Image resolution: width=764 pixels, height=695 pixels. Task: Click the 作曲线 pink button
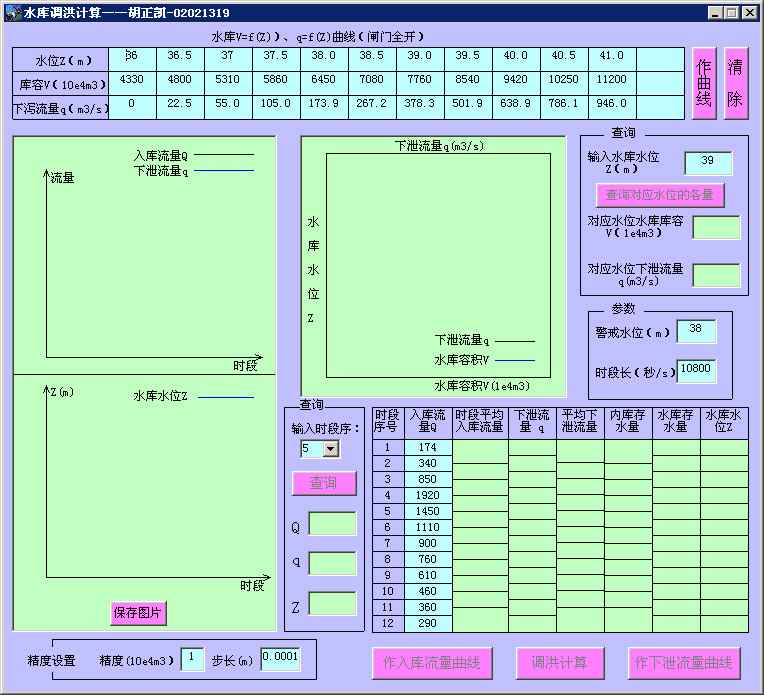click(704, 84)
